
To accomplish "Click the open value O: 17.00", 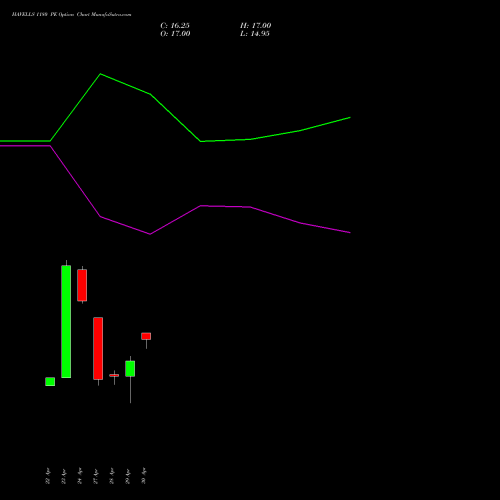I will (175, 34).
